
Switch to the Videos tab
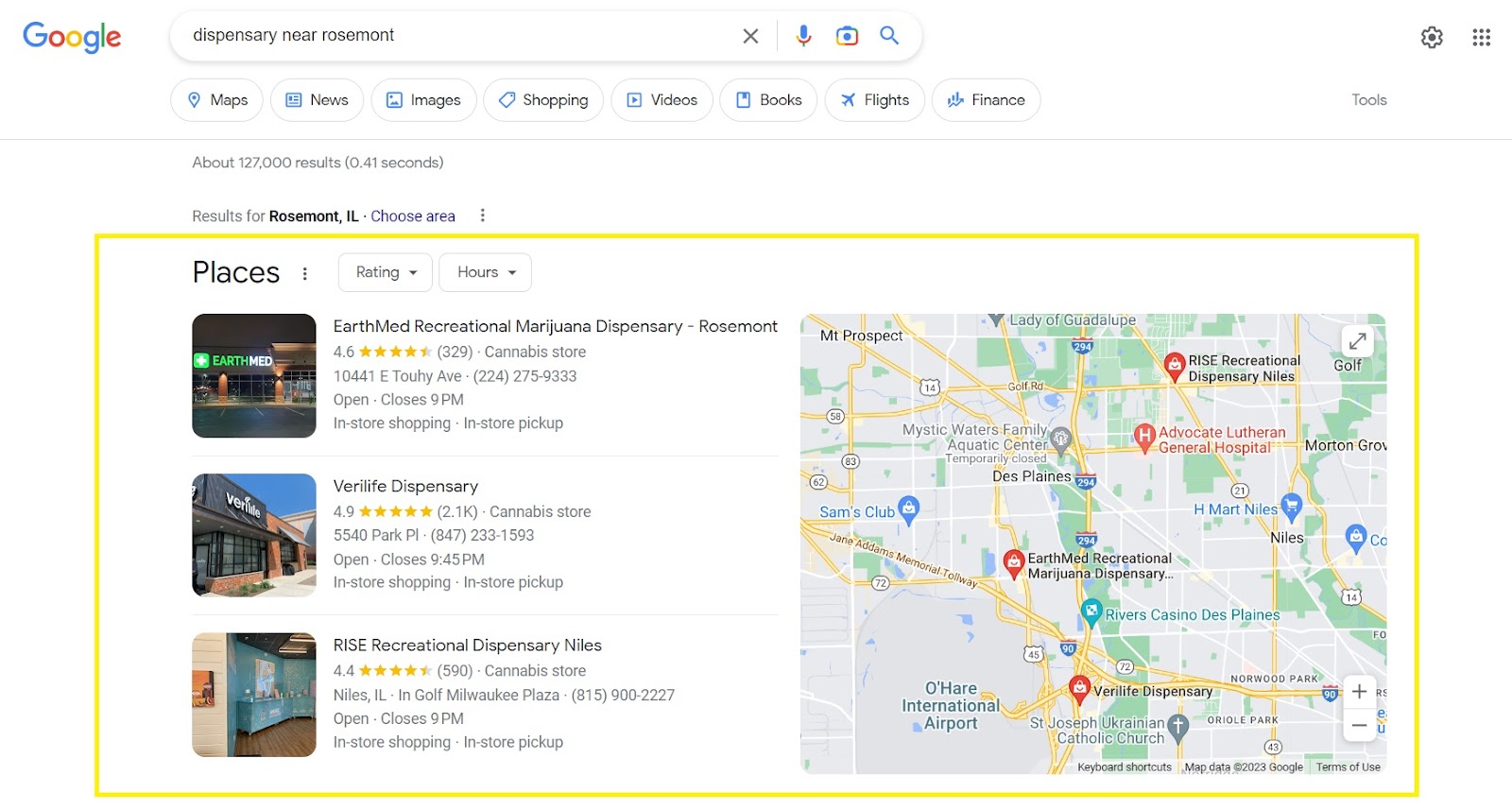click(662, 100)
